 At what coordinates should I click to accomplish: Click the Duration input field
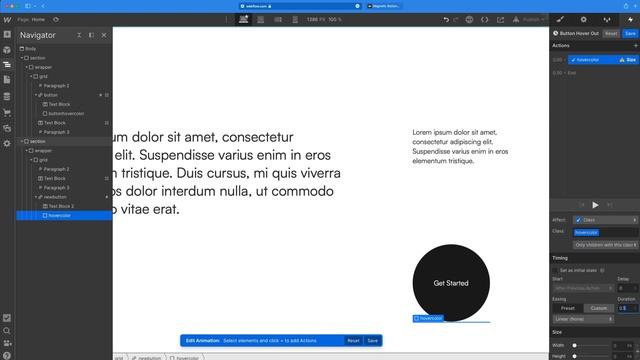click(627, 308)
